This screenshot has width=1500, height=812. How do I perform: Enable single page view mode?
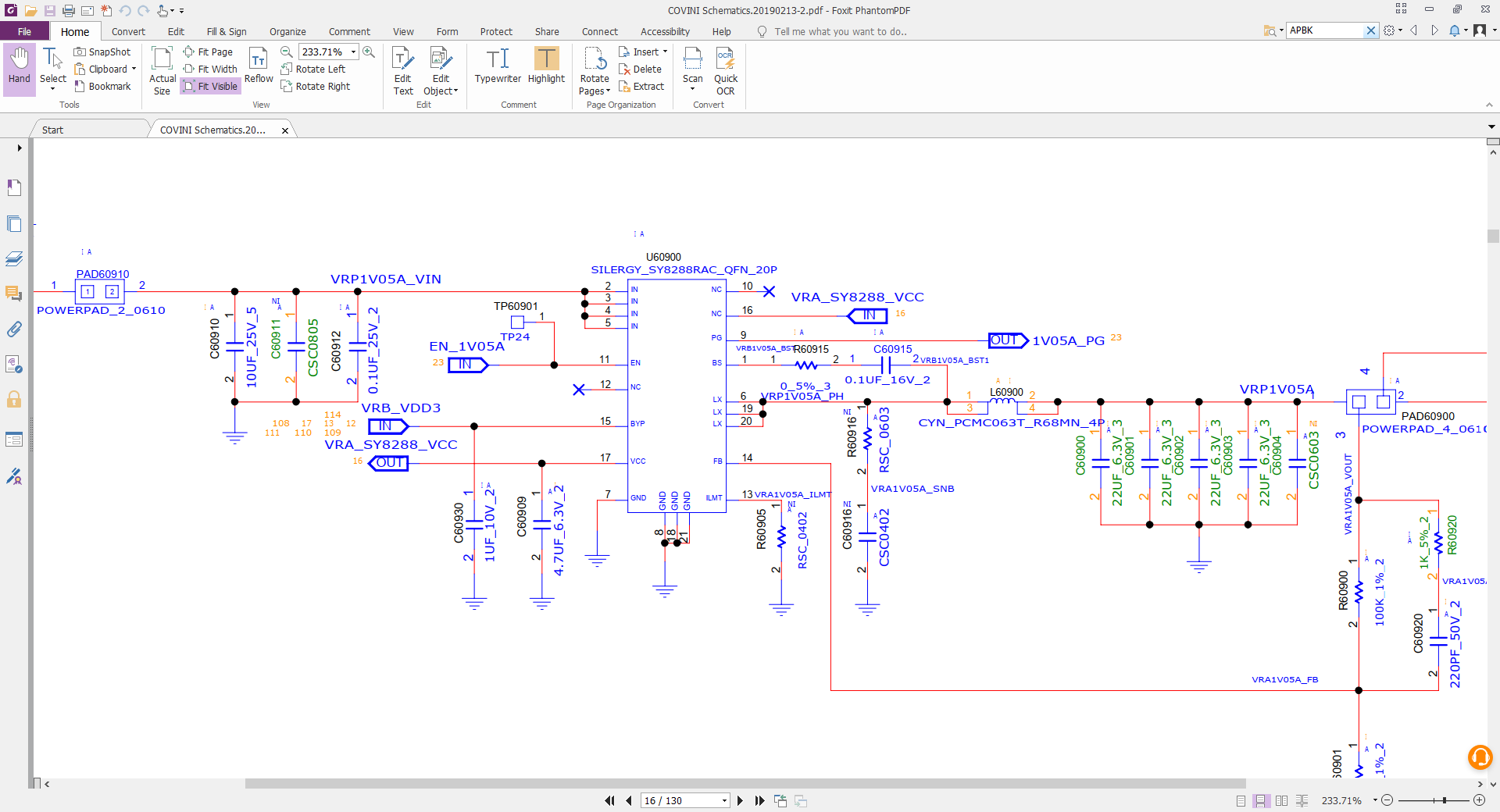[1241, 800]
